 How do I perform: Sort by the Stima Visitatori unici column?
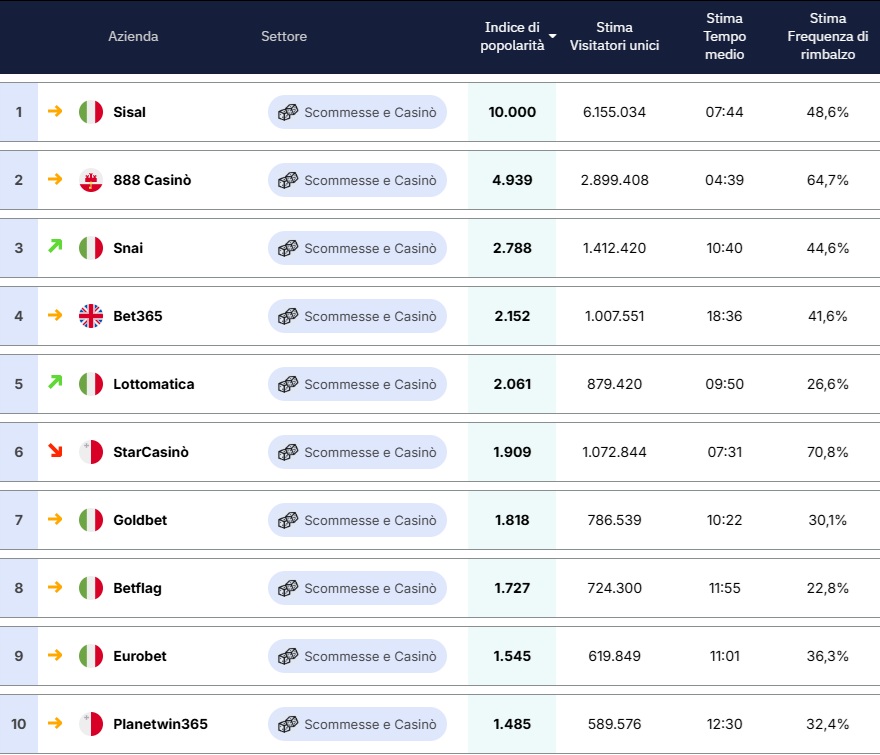pyautogui.click(x=614, y=36)
